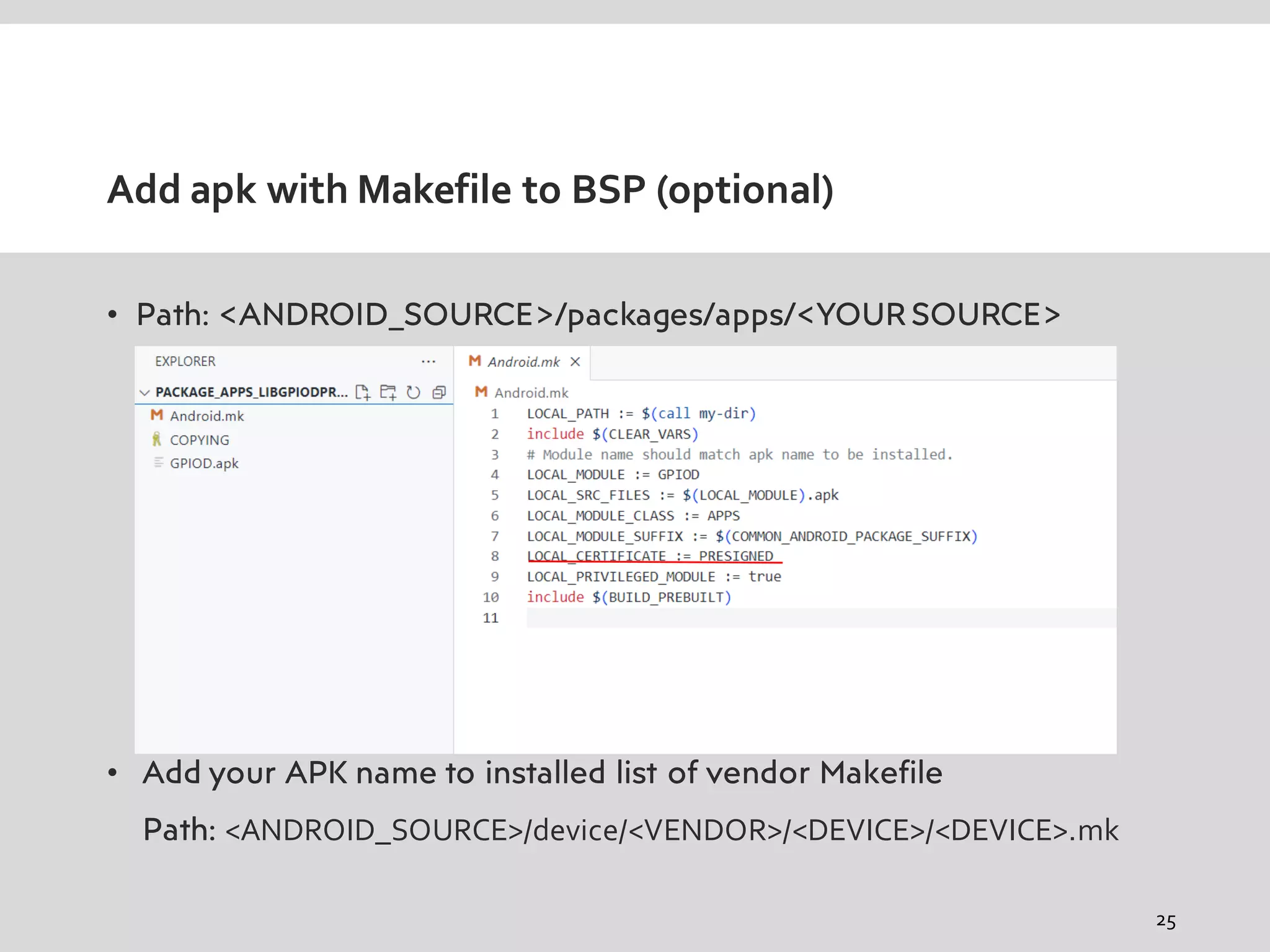Click the file icon beside GPIOD.apk
1270x952 pixels.
pyautogui.click(x=159, y=462)
